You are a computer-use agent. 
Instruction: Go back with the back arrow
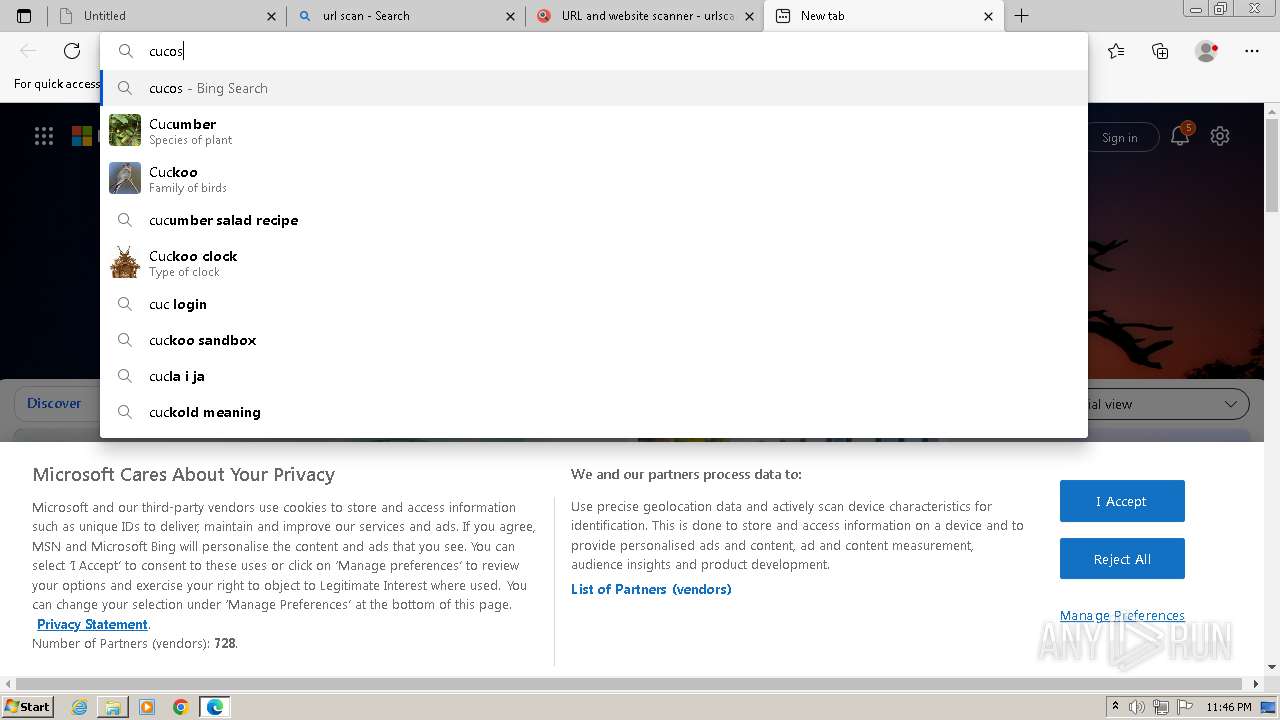click(28, 51)
